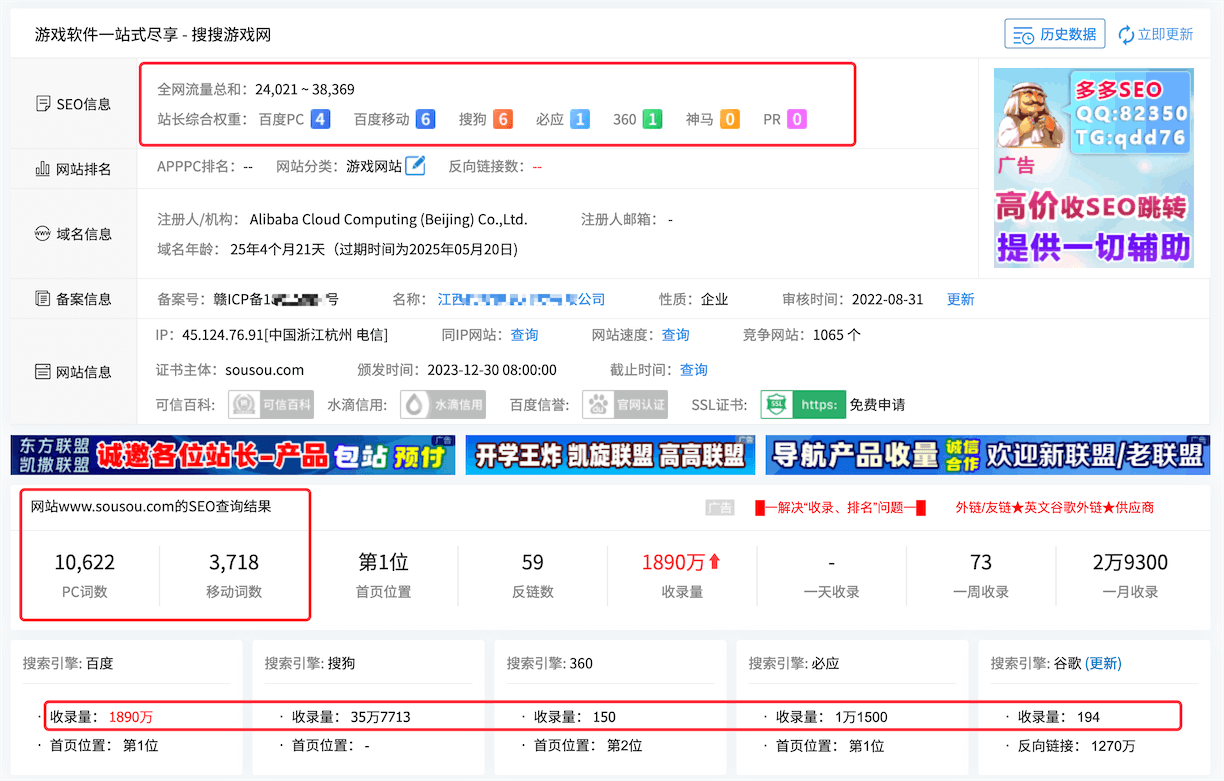Click the 反链数 value 59
Viewport: 1224px width, 781px height.
(533, 562)
